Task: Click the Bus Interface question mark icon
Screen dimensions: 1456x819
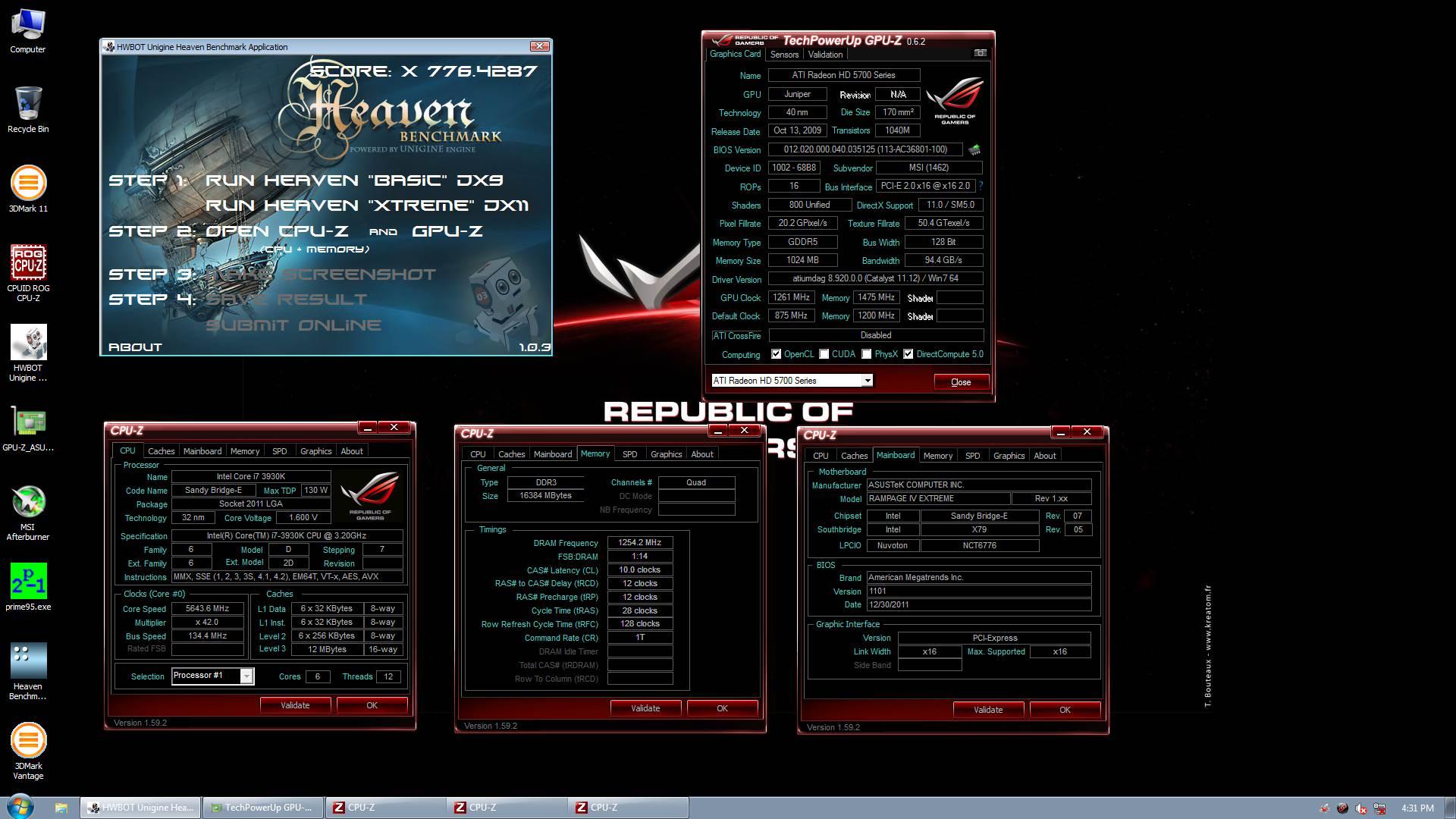Action: click(981, 186)
